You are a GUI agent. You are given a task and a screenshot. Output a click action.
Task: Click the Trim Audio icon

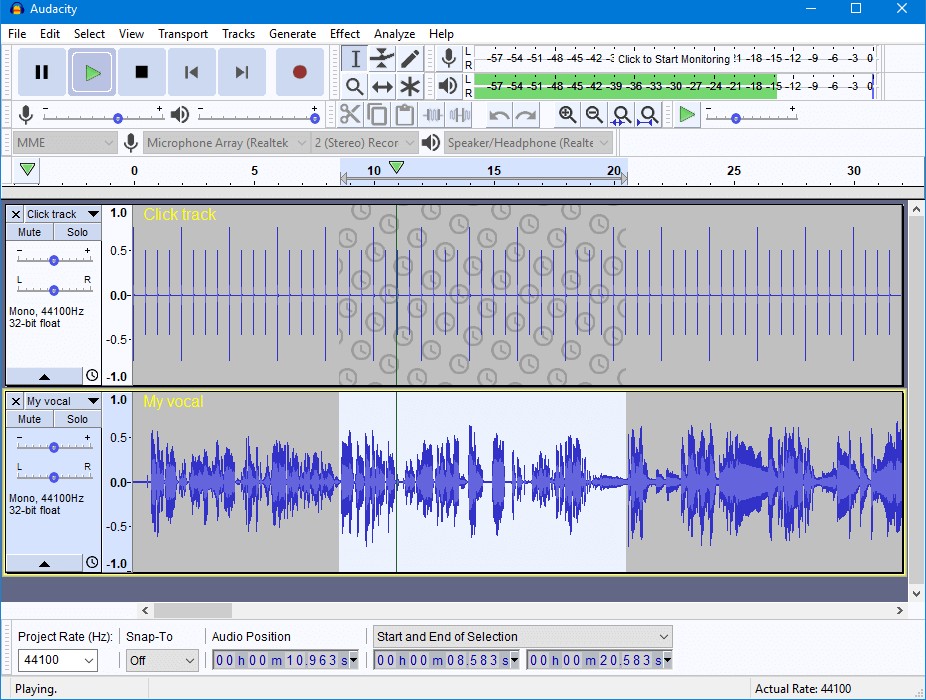434,113
